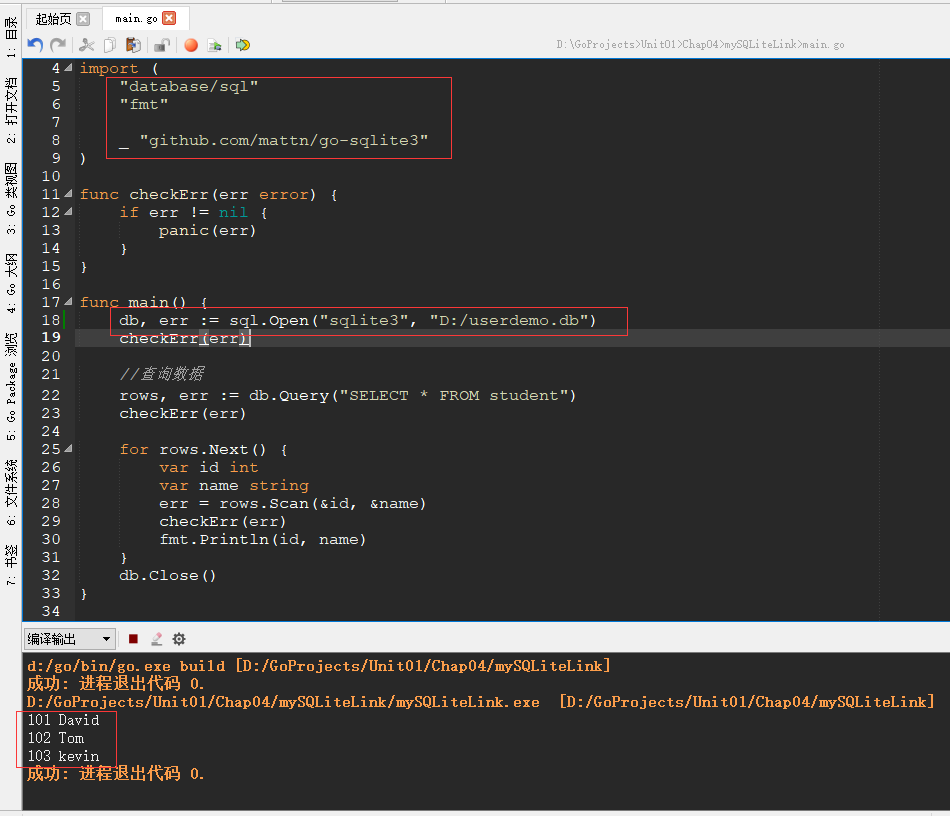
Task: Open output panel settings via gear icon
Action: pyautogui.click(x=178, y=638)
